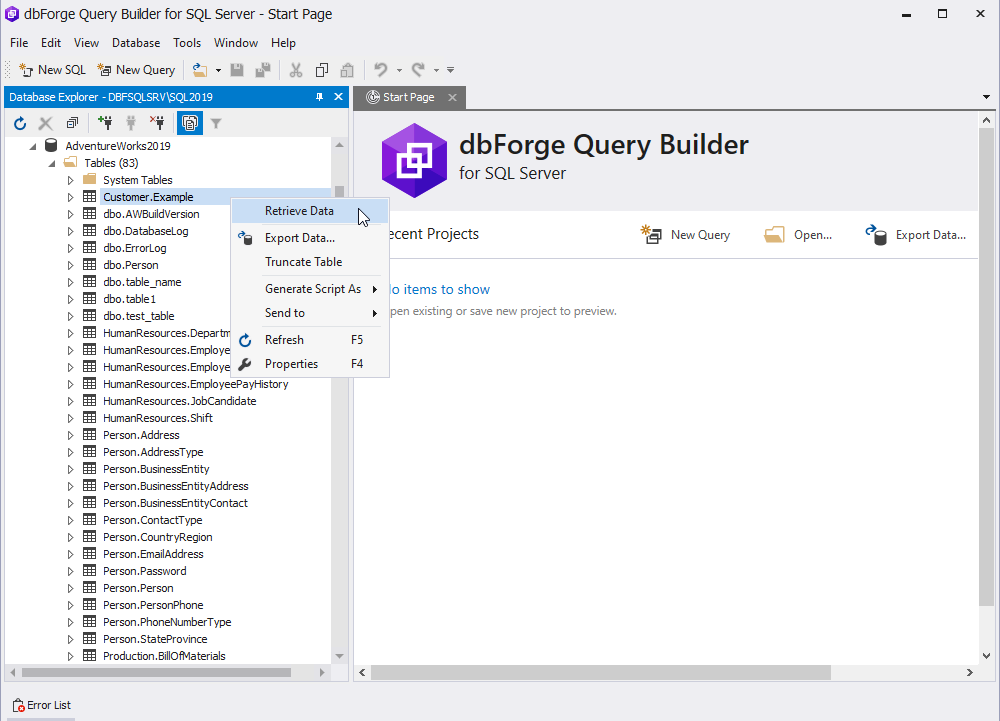
Task: Open the Tools menu
Action: (x=187, y=43)
